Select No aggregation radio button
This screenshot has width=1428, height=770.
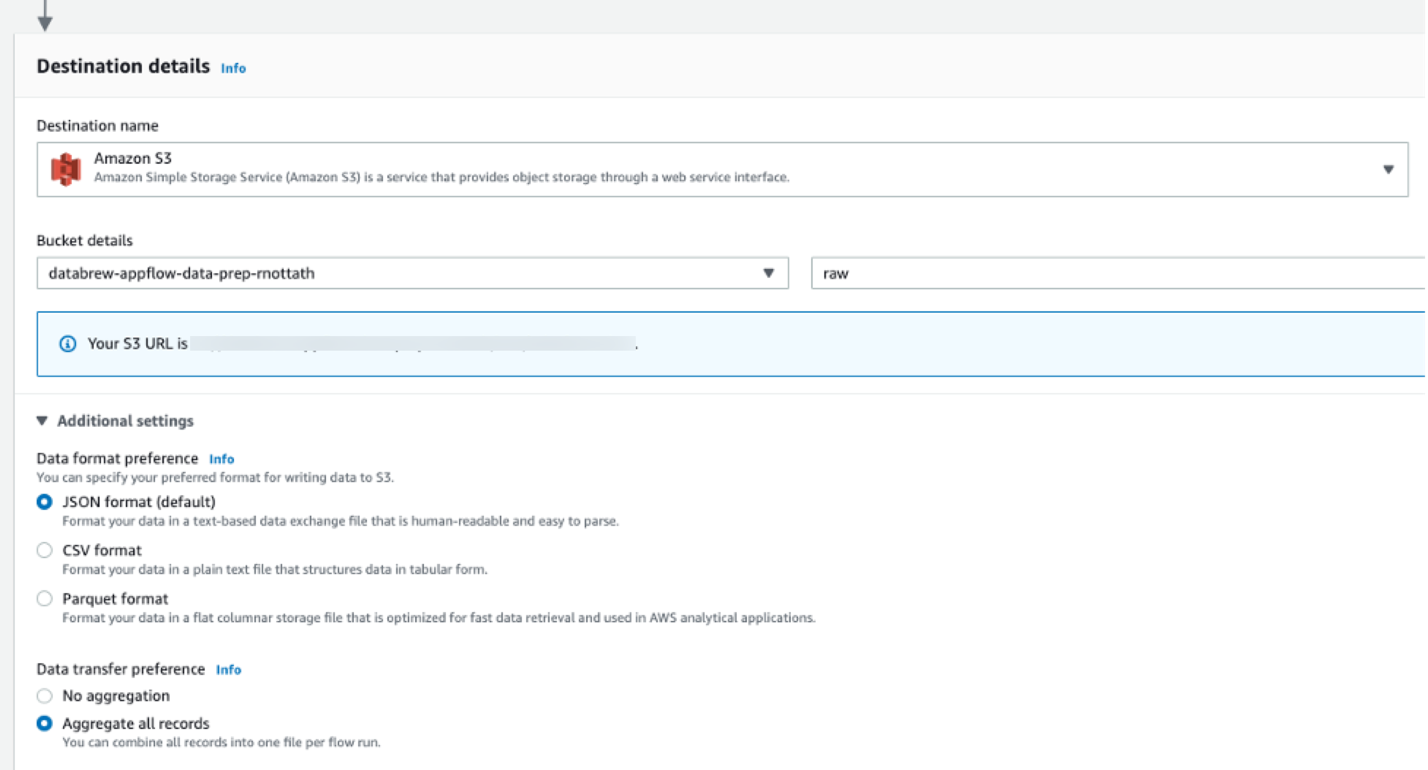coord(44,696)
